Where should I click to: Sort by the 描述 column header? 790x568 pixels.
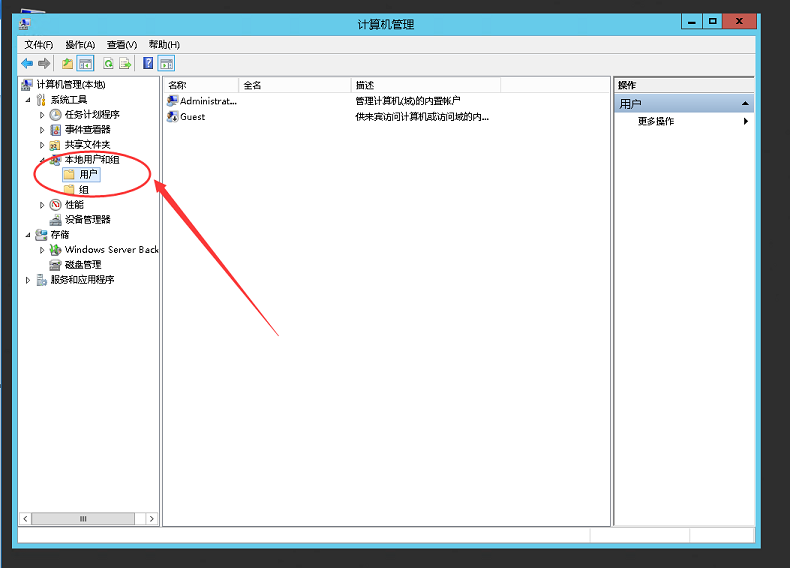(x=426, y=85)
